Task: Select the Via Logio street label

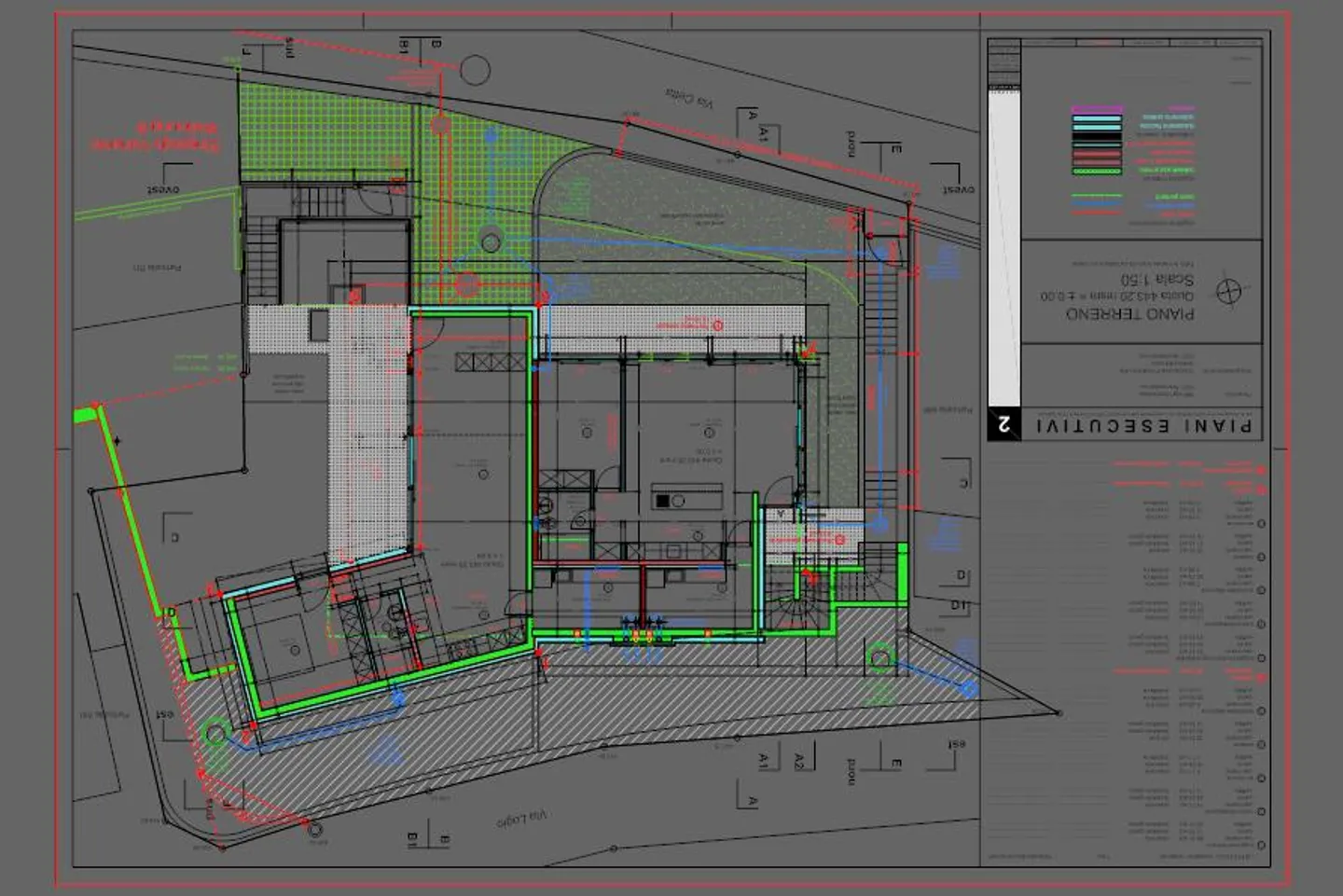Action: (521, 819)
